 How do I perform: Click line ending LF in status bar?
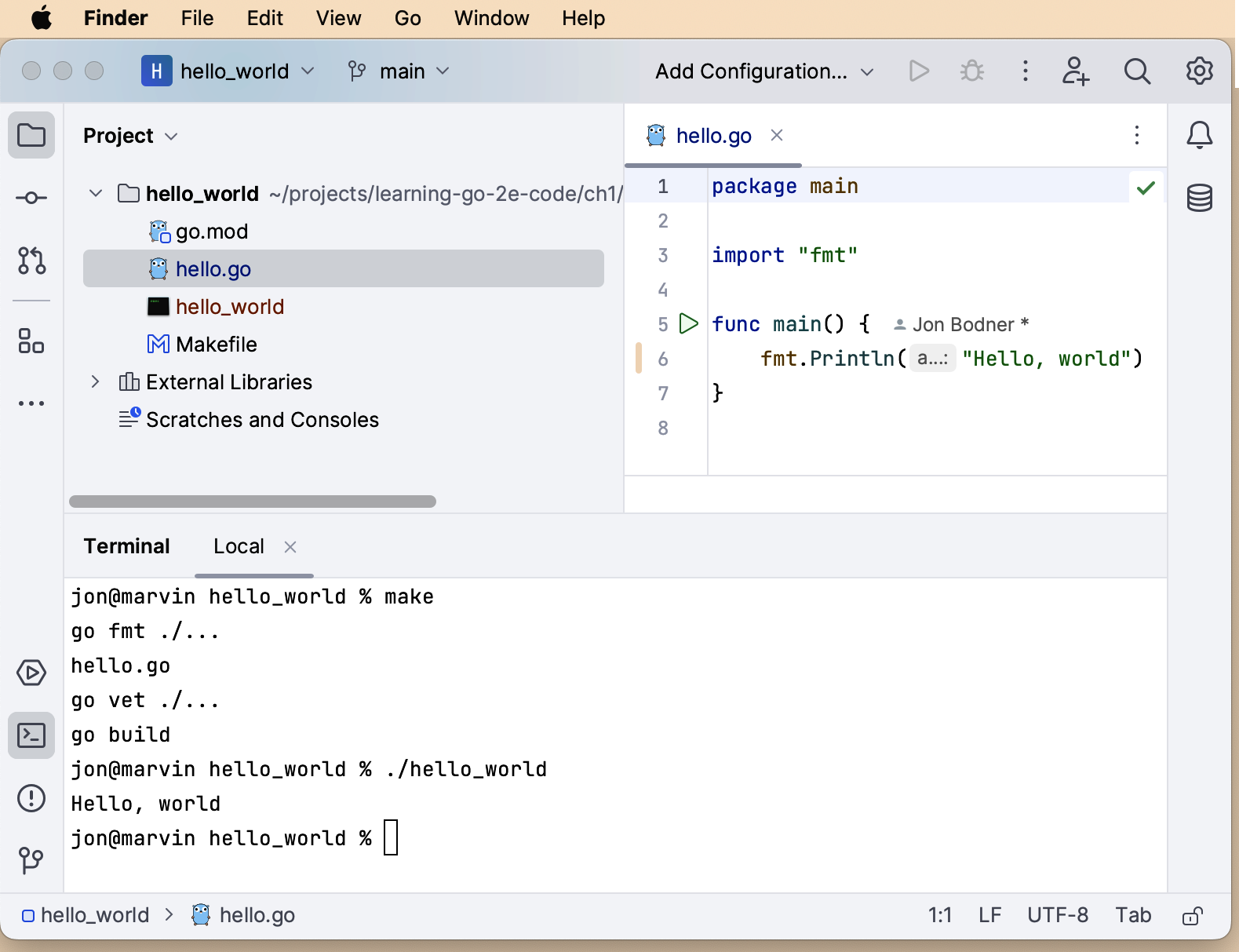989,915
